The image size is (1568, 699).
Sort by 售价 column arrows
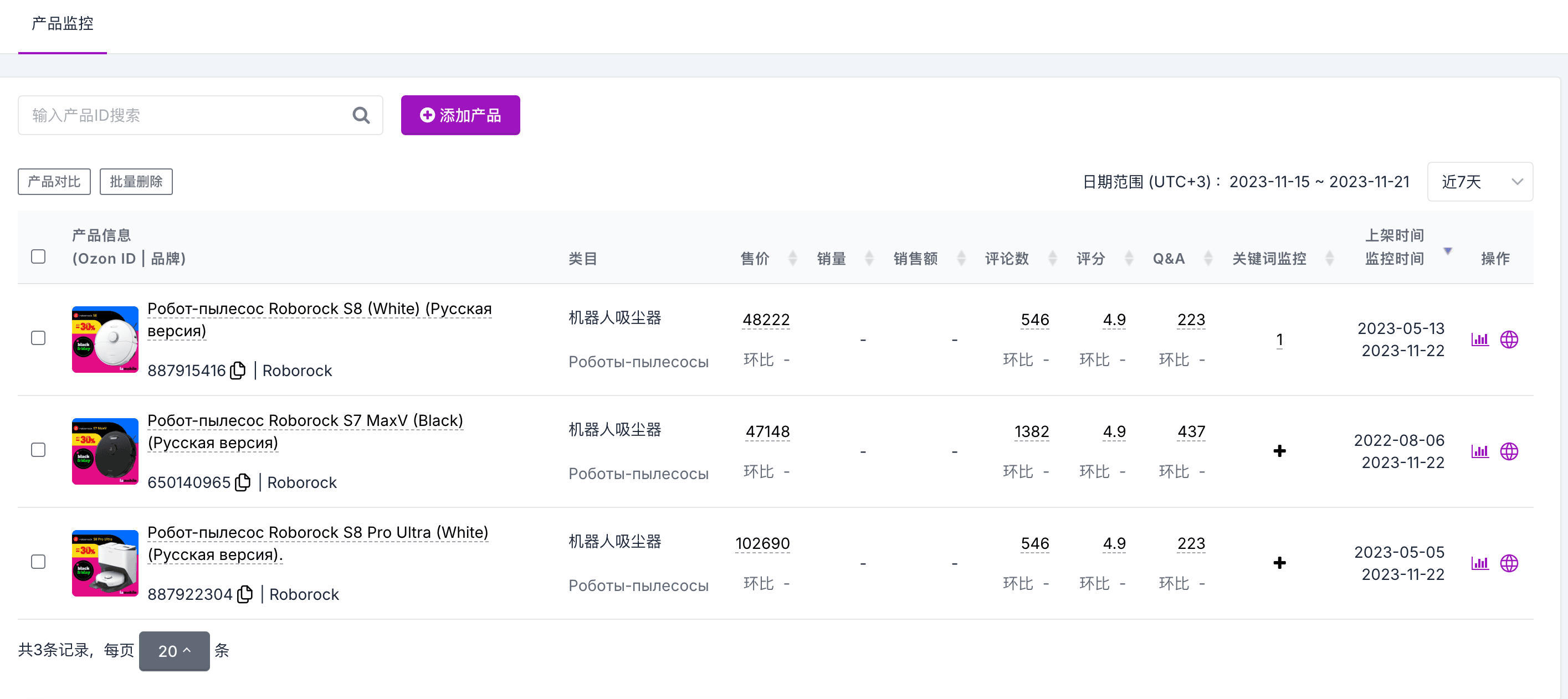[x=792, y=258]
